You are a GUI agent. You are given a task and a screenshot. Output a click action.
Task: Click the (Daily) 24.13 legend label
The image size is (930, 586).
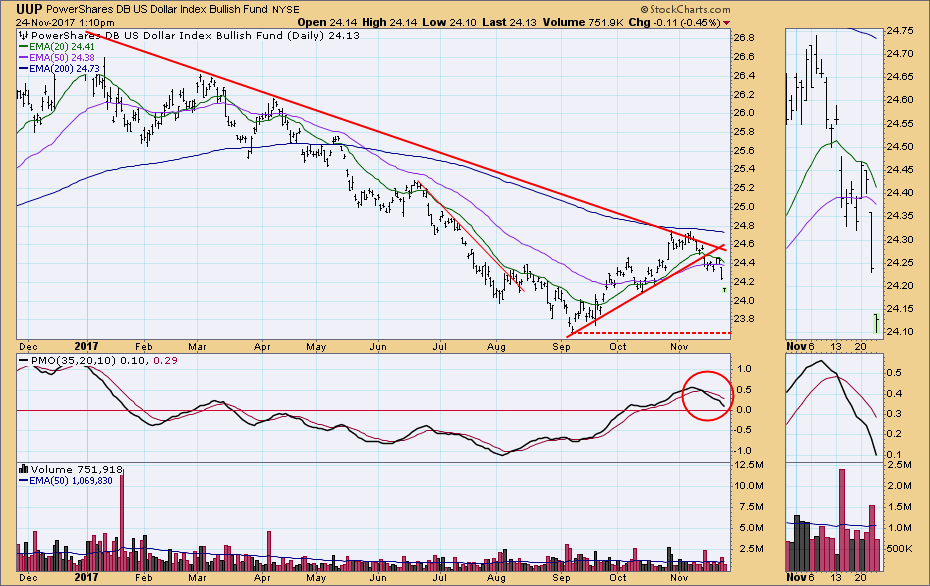coord(323,36)
